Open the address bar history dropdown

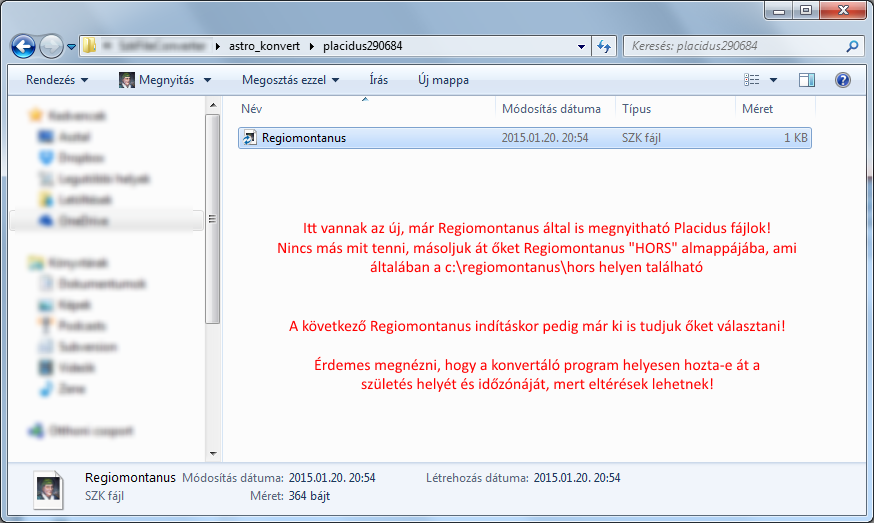point(581,46)
